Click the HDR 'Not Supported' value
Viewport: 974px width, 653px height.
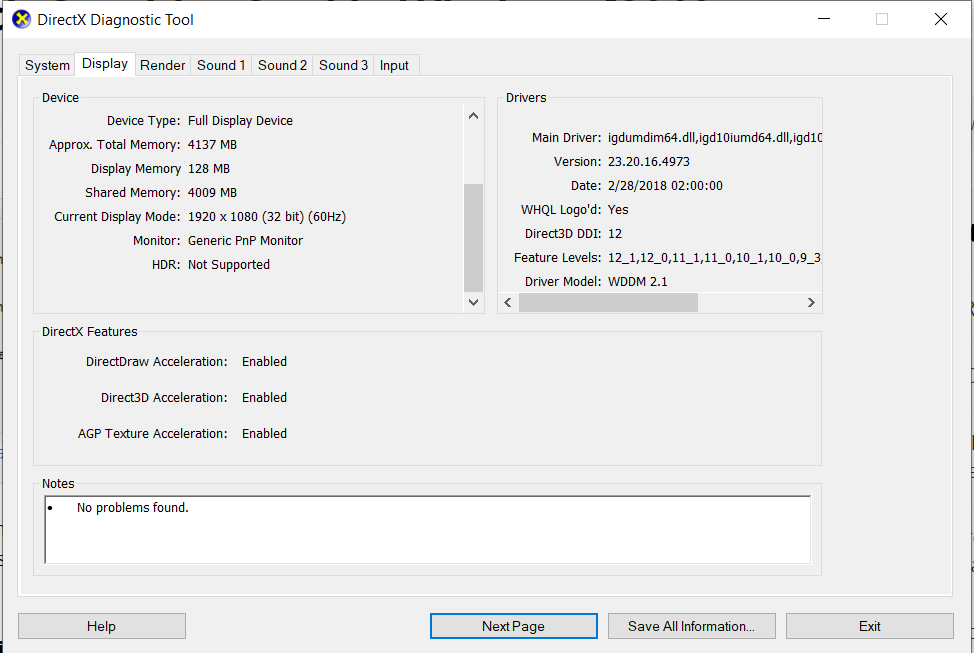click(229, 265)
